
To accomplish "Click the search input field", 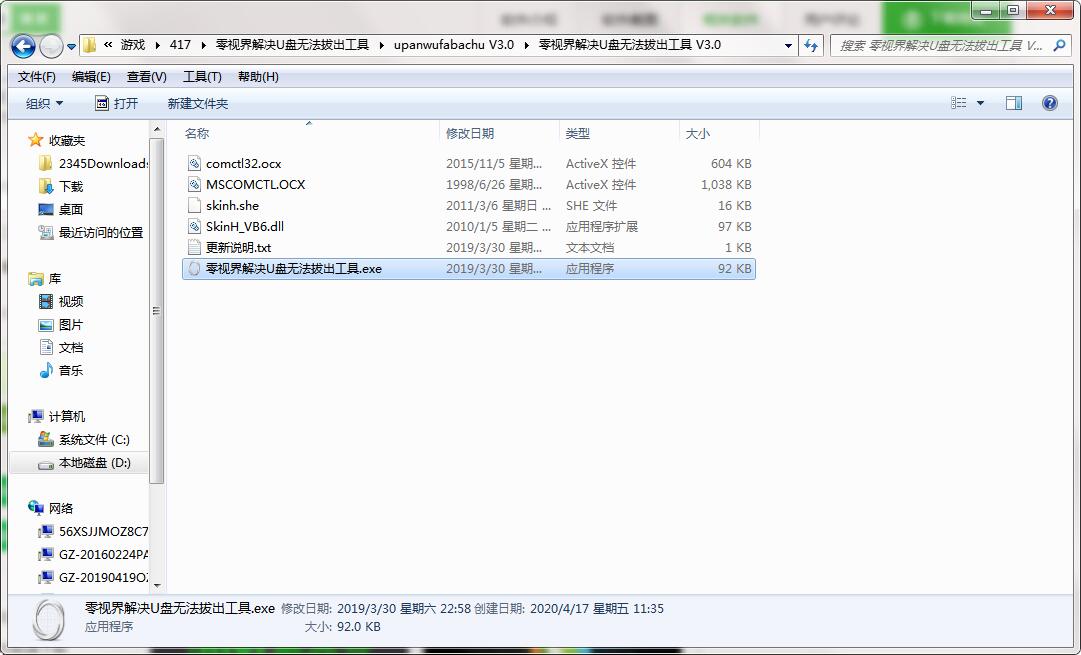I will tap(942, 46).
